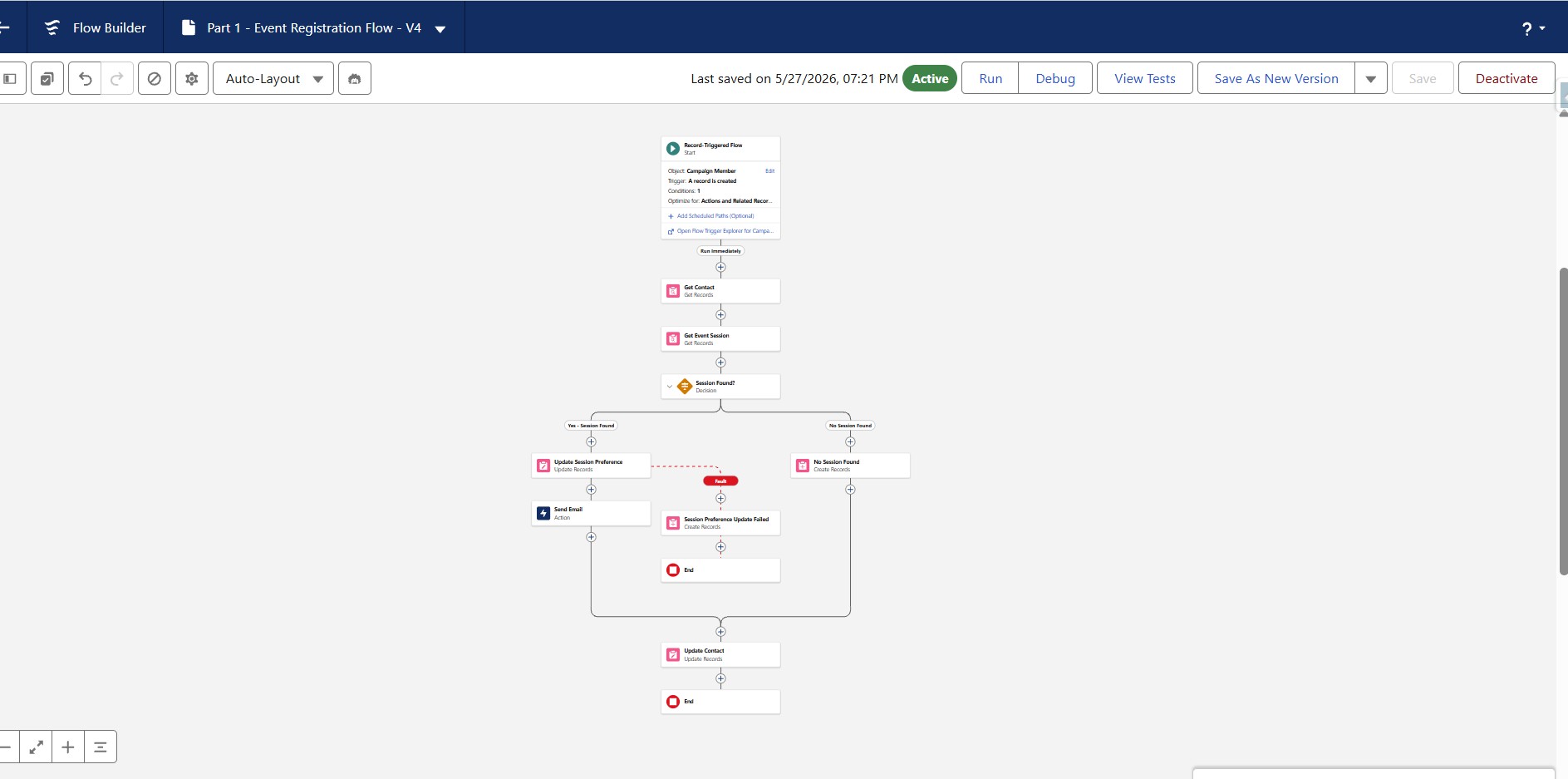
Task: Add element below Update Contact
Action: tap(720, 679)
